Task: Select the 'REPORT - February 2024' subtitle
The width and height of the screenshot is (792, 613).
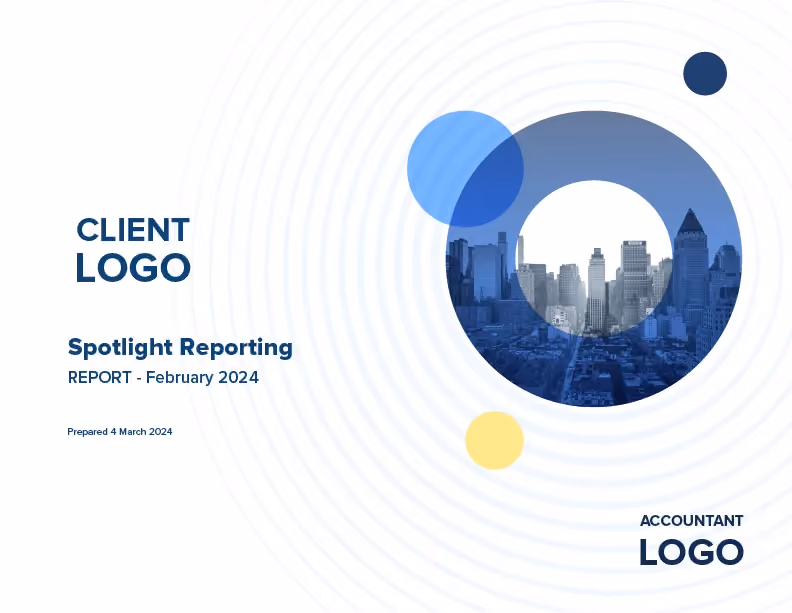Action: pyautogui.click(x=163, y=378)
